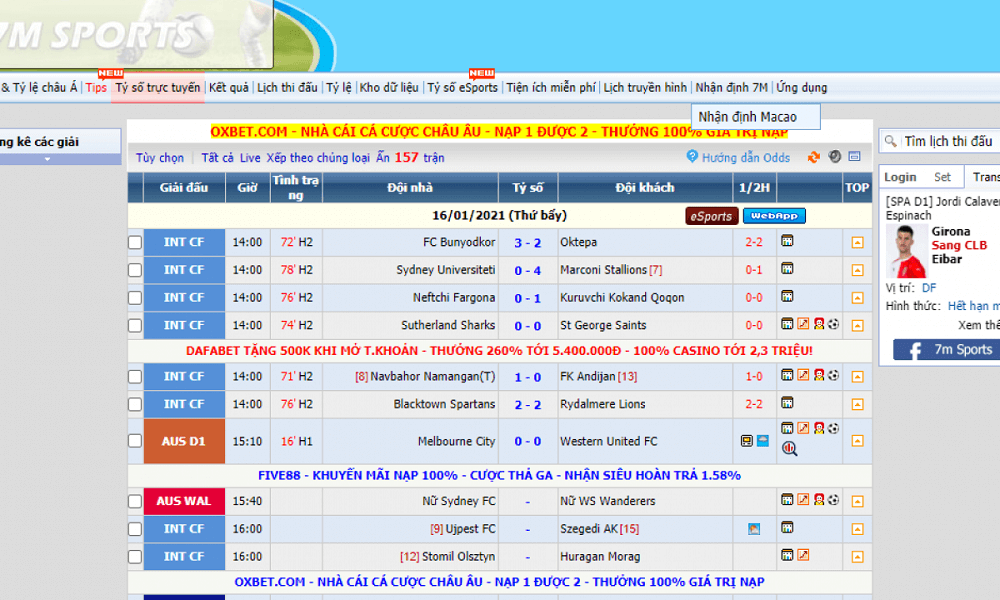The height and width of the screenshot is (600, 1000).
Task: Tick the checkbox for Blacktown Spartans match
Action: point(135,404)
